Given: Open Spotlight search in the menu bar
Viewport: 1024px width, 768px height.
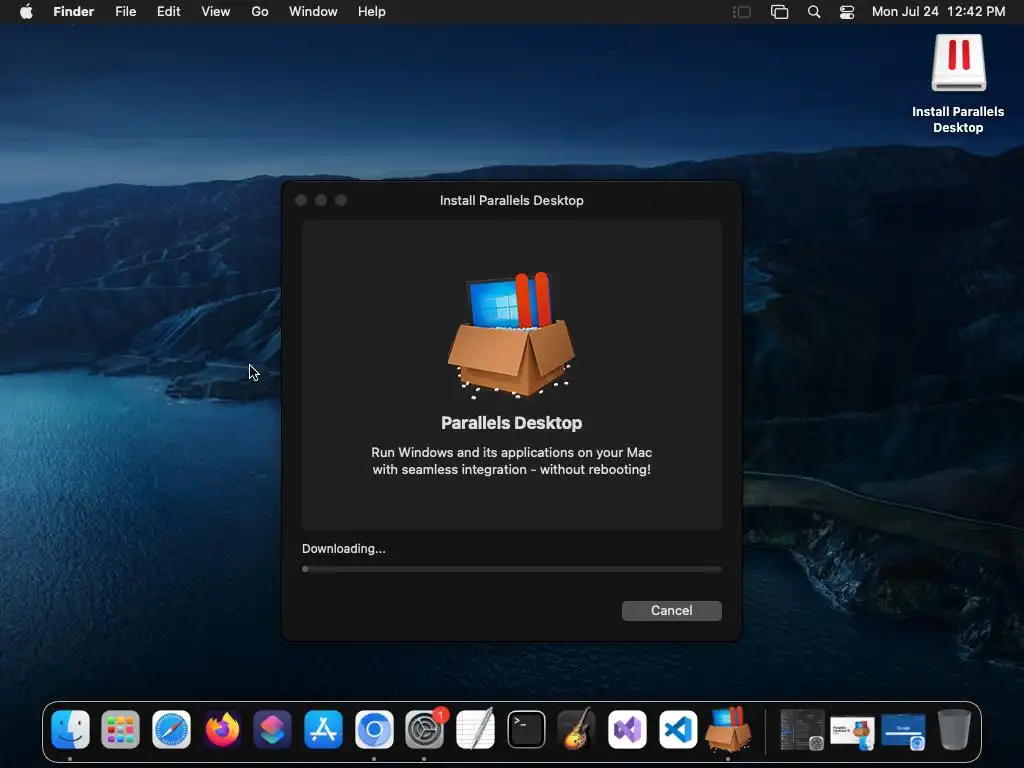Looking at the screenshot, I should [x=814, y=12].
